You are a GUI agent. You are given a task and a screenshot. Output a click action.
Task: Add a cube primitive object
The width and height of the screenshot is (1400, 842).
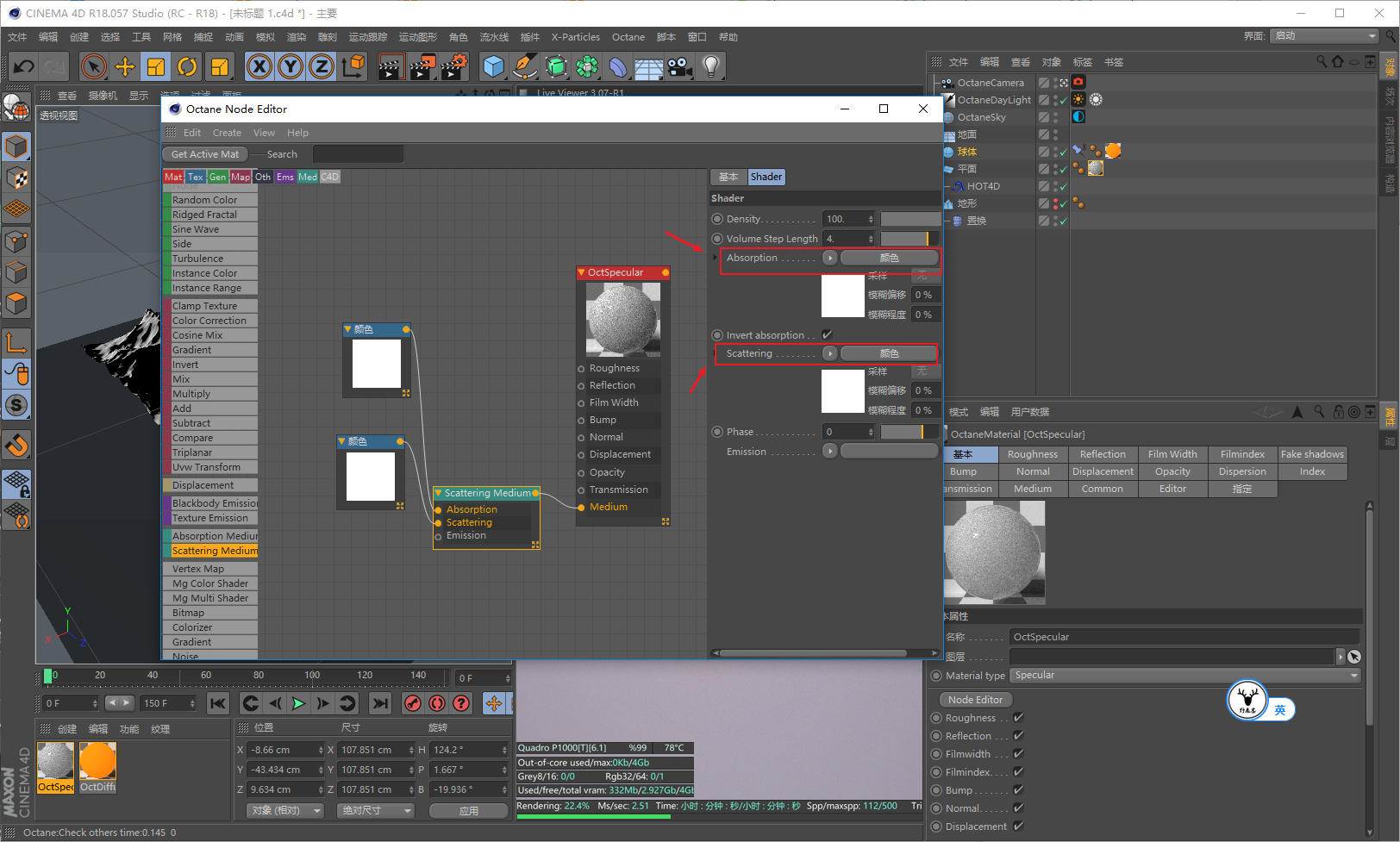point(493,66)
